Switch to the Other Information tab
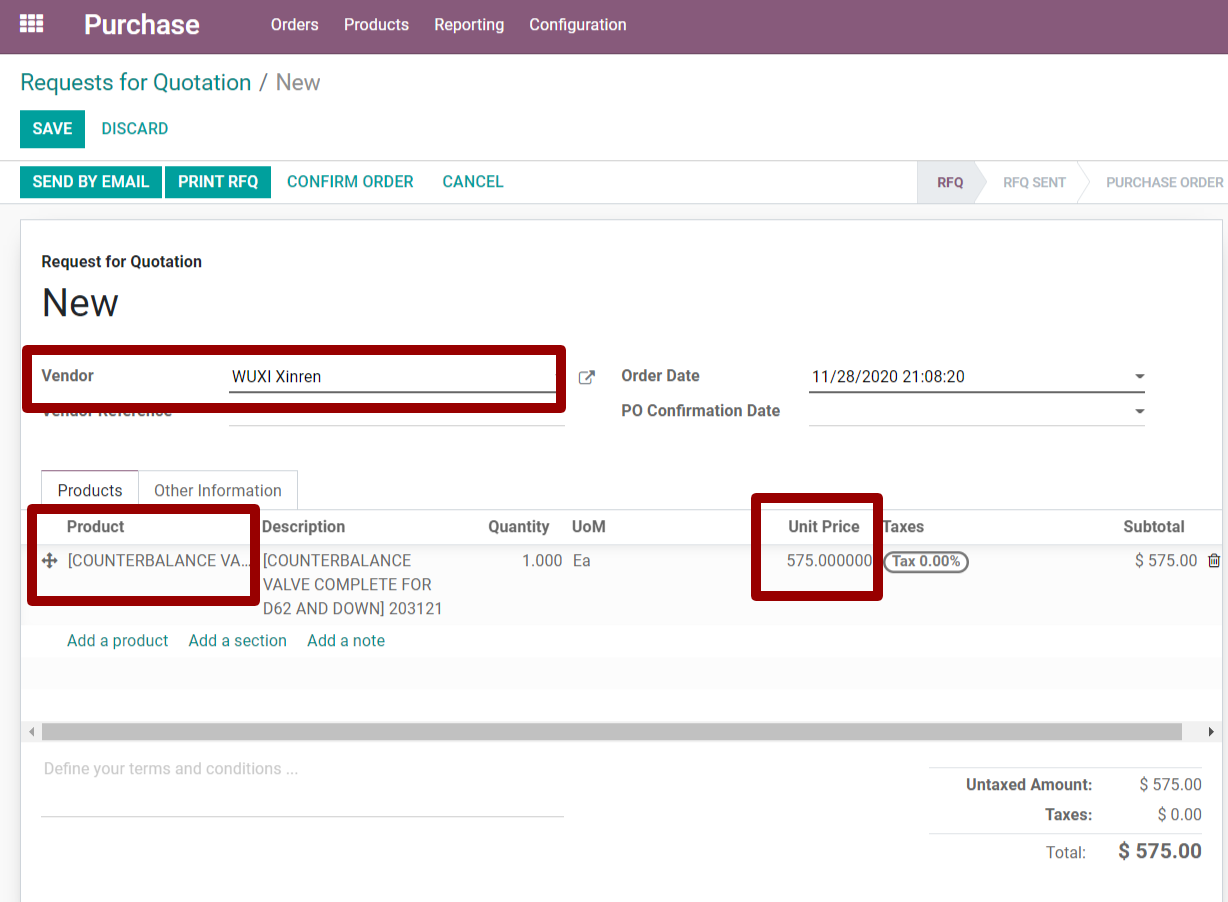Image resolution: width=1228 pixels, height=902 pixels. [217, 490]
